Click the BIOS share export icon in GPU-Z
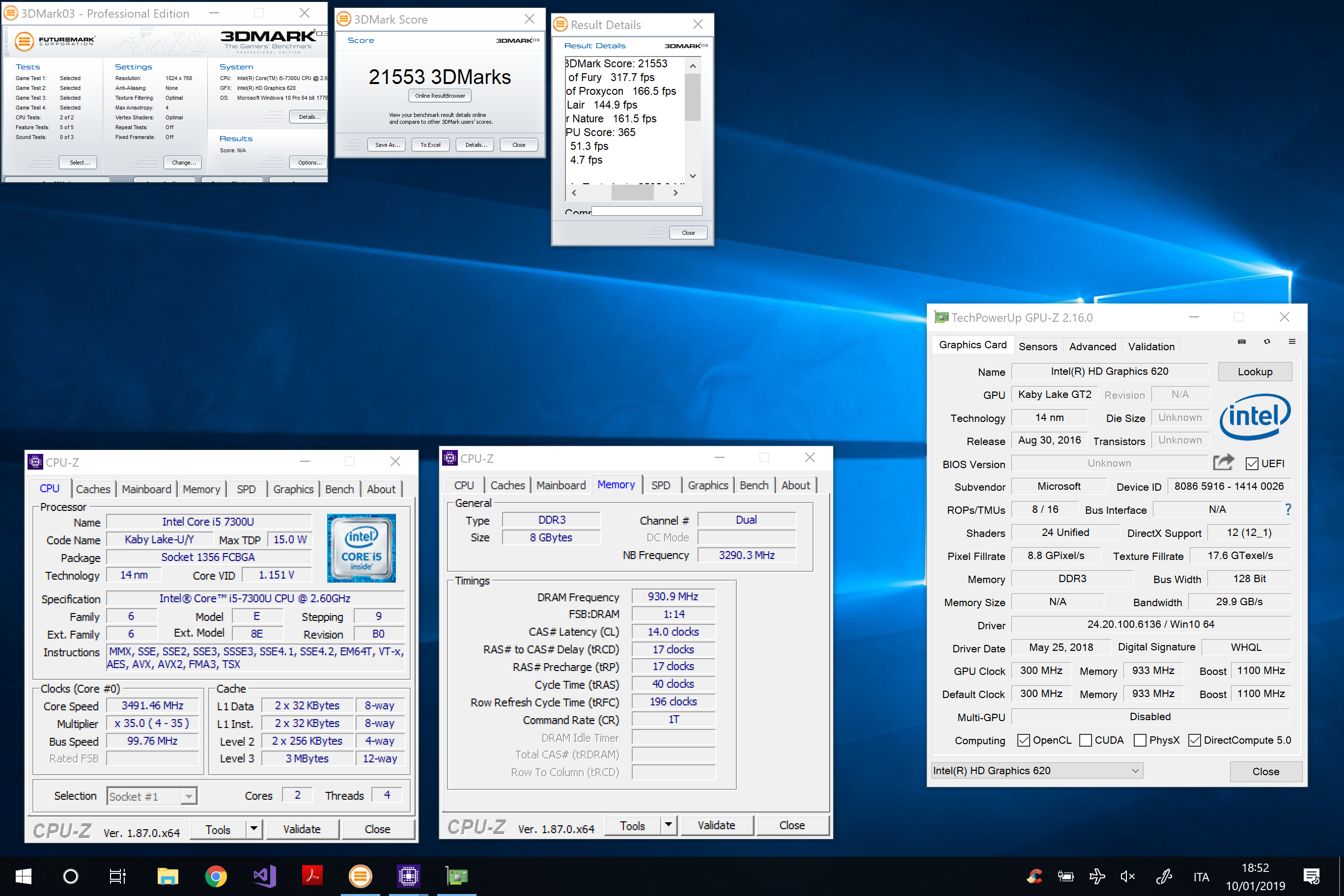 1224,462
